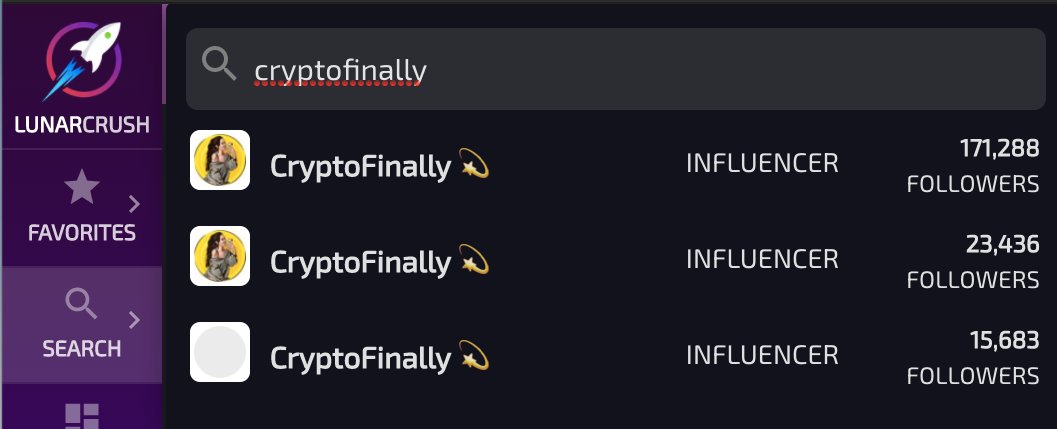The height and width of the screenshot is (429, 1057).
Task: Click the first CryptoFinally avatar thumbnail
Action: pos(220,160)
